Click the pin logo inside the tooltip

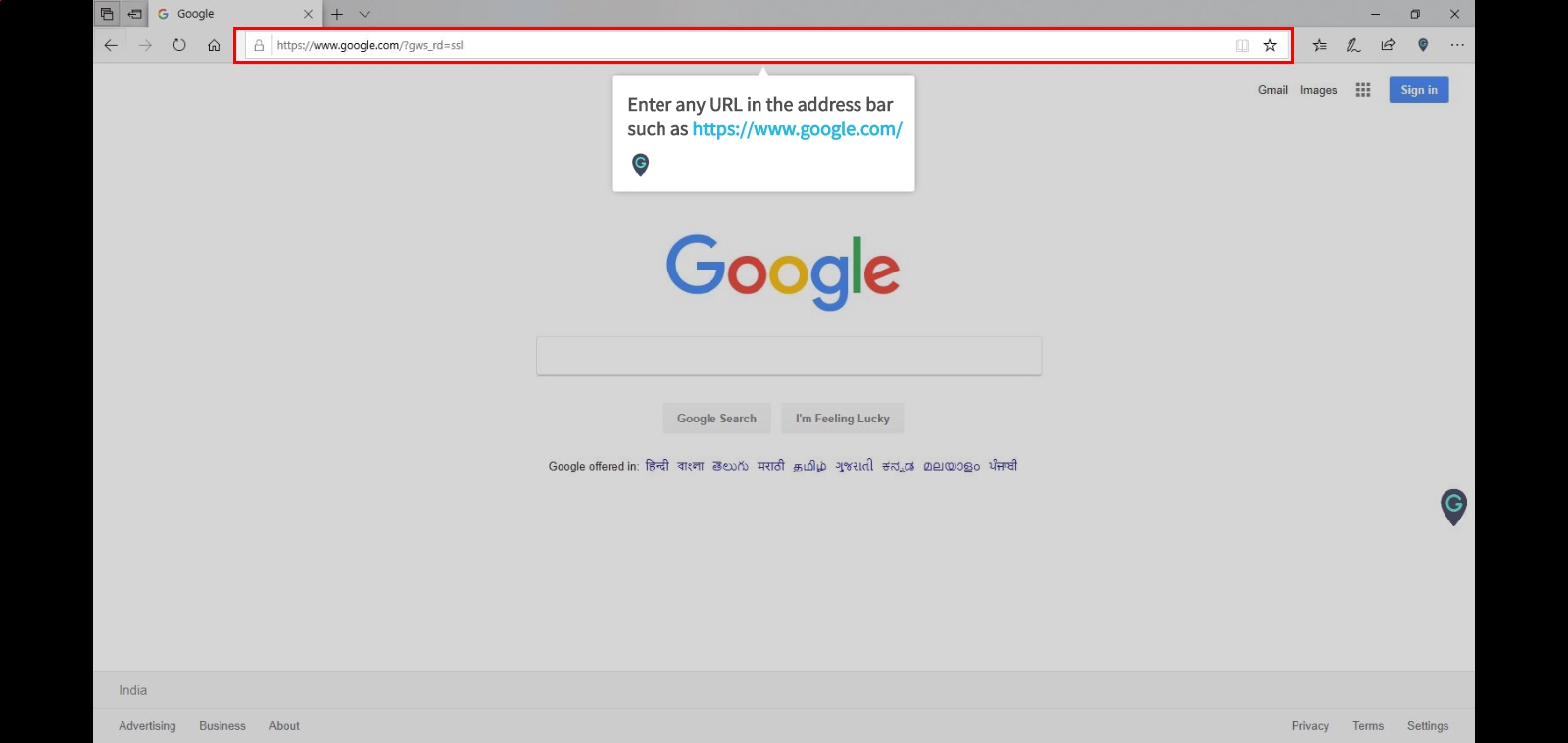[640, 165]
